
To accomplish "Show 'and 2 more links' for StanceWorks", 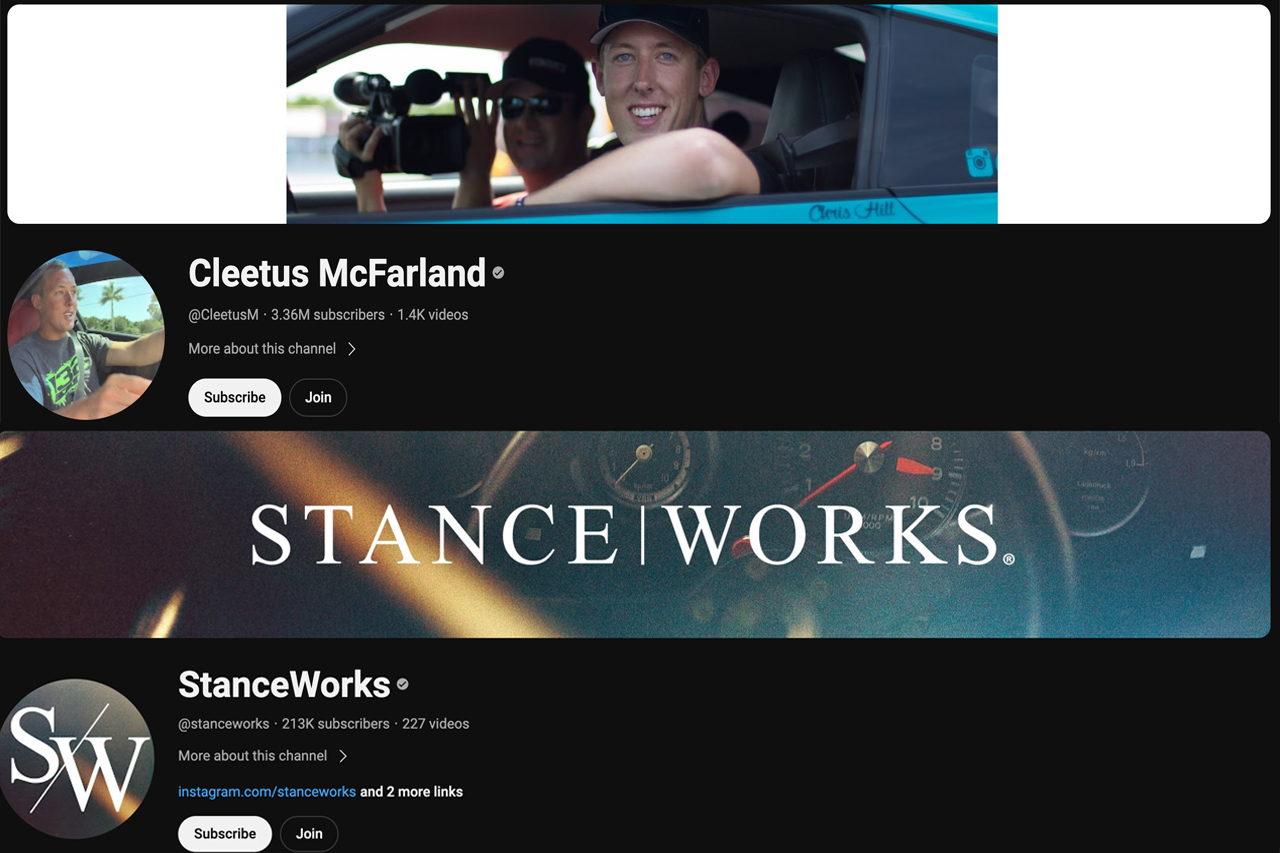I will pos(411,791).
